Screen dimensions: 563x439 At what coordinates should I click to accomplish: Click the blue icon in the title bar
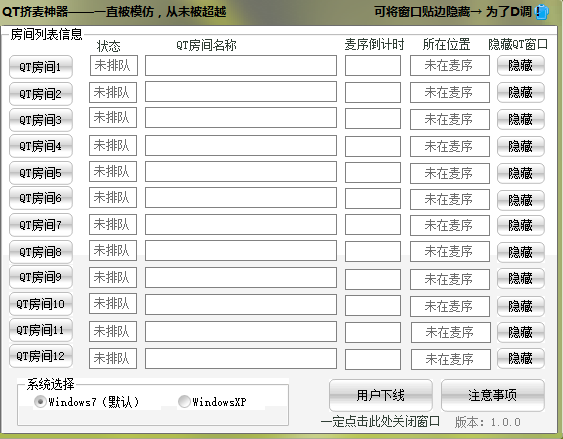541,12
